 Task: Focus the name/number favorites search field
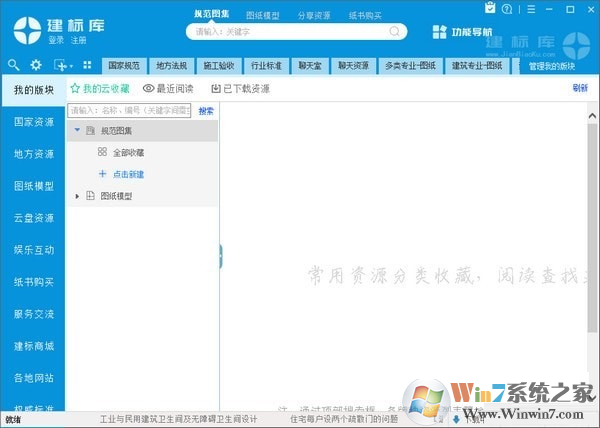(129, 111)
